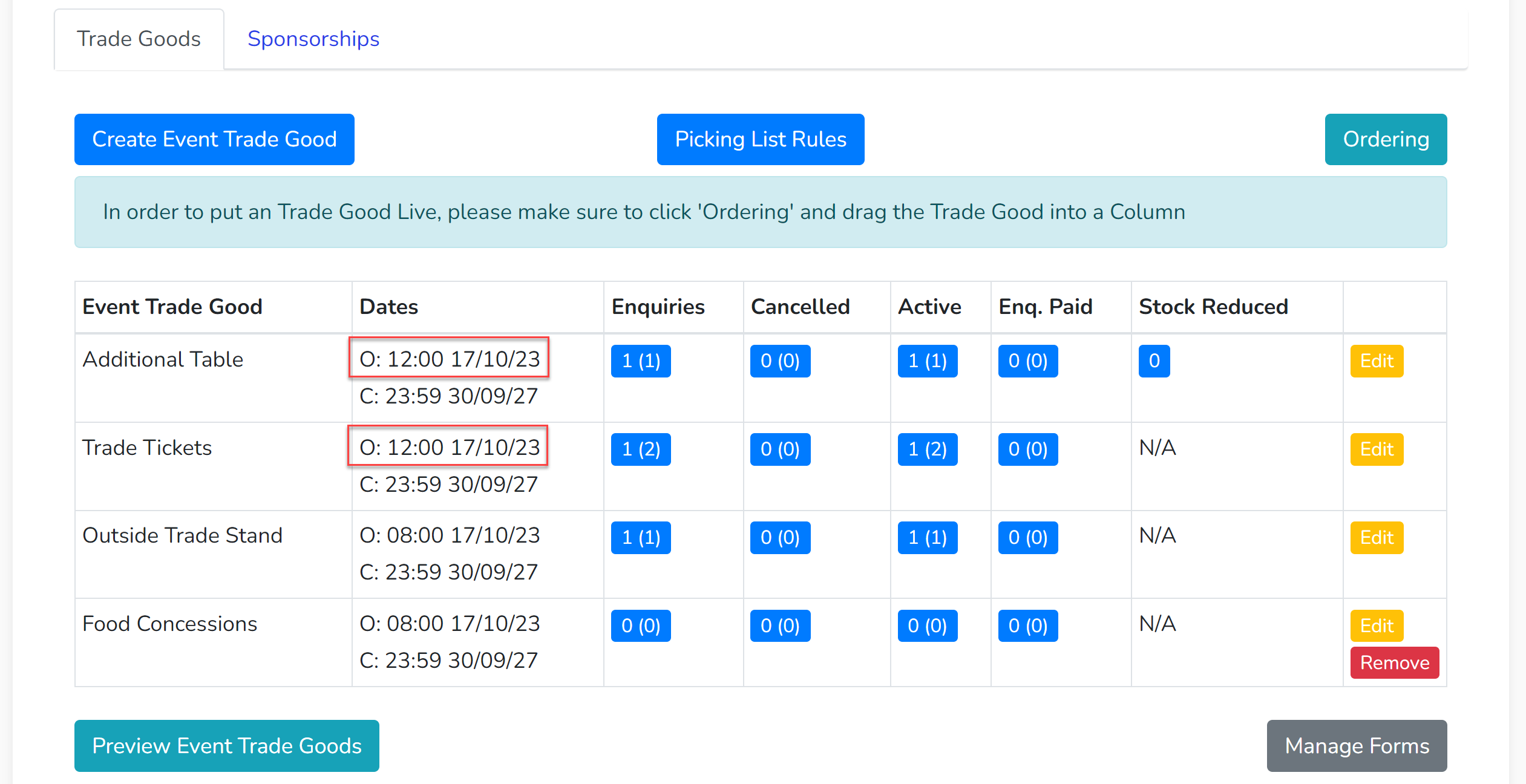Screen dimensions: 1526x784
Task: Preview Event Trade Goods
Action: click(227, 745)
